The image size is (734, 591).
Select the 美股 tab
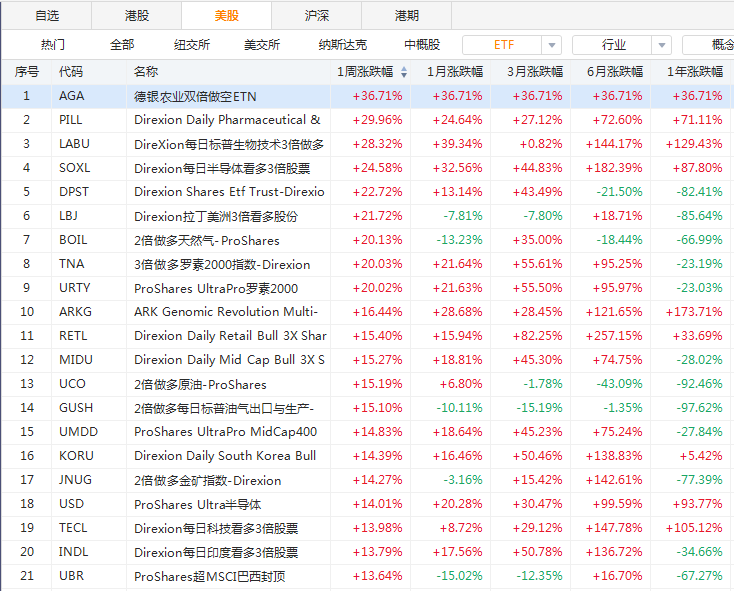[x=227, y=15]
